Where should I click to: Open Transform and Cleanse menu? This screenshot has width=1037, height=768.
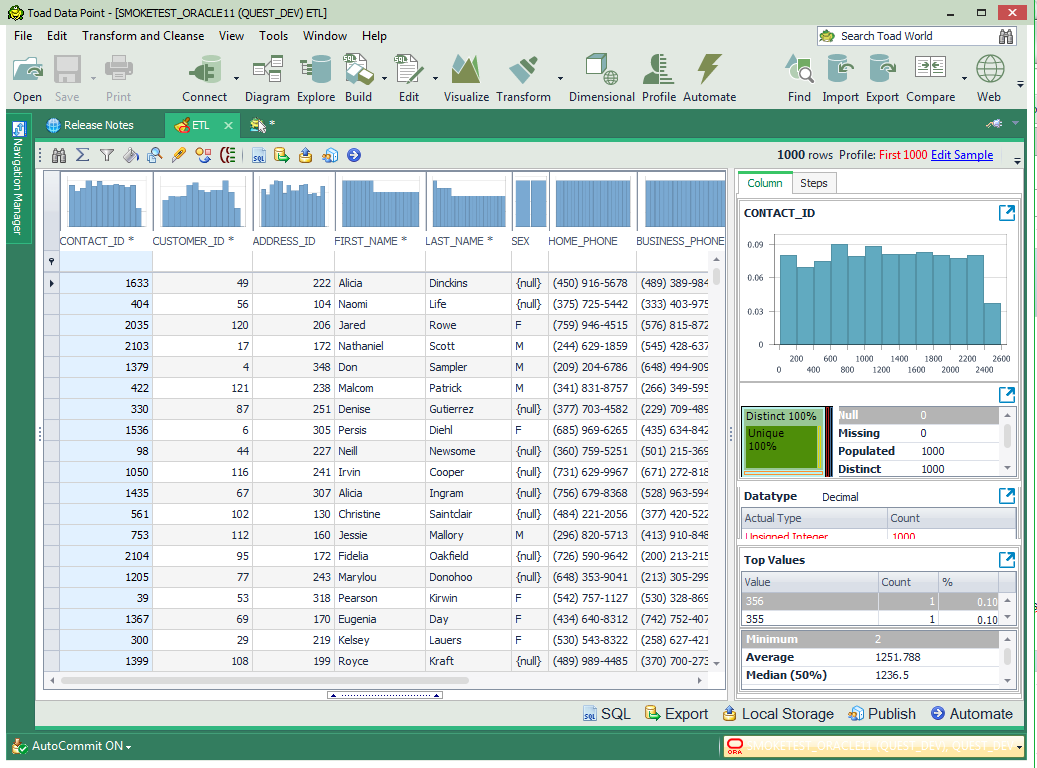(x=143, y=36)
